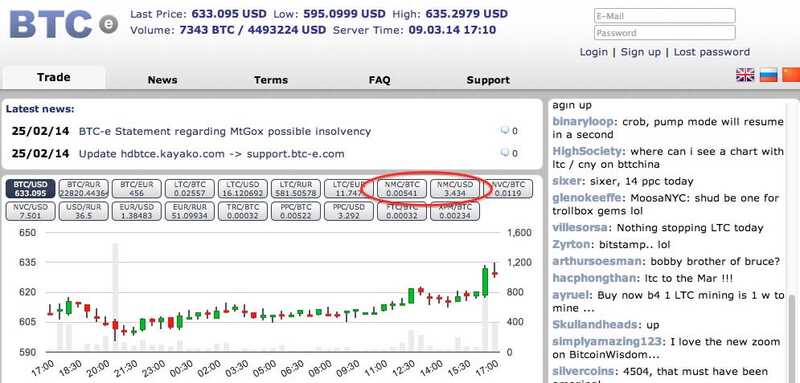800x383 pixels.
Task: Select the TRC/BTC pair button
Action: tap(243, 211)
